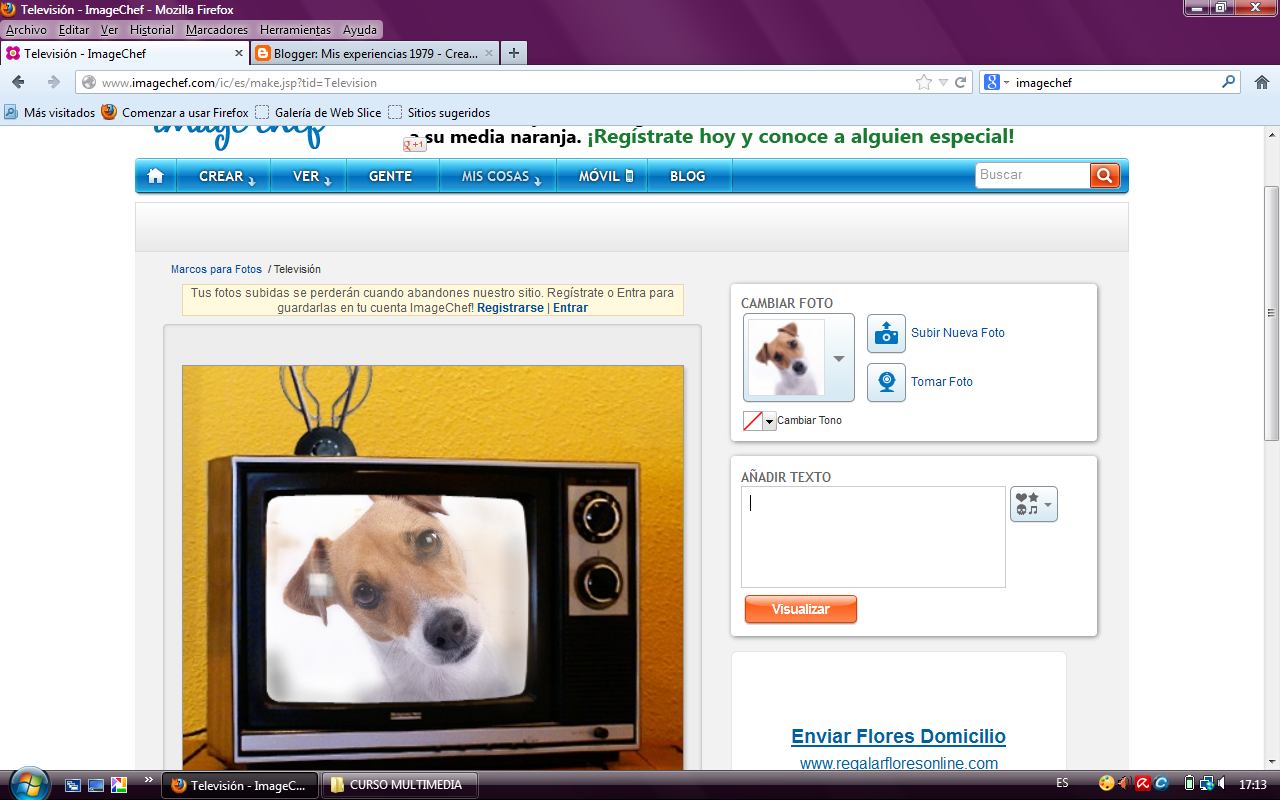Click the Marcos para Fotos breadcrumb link

(216, 269)
